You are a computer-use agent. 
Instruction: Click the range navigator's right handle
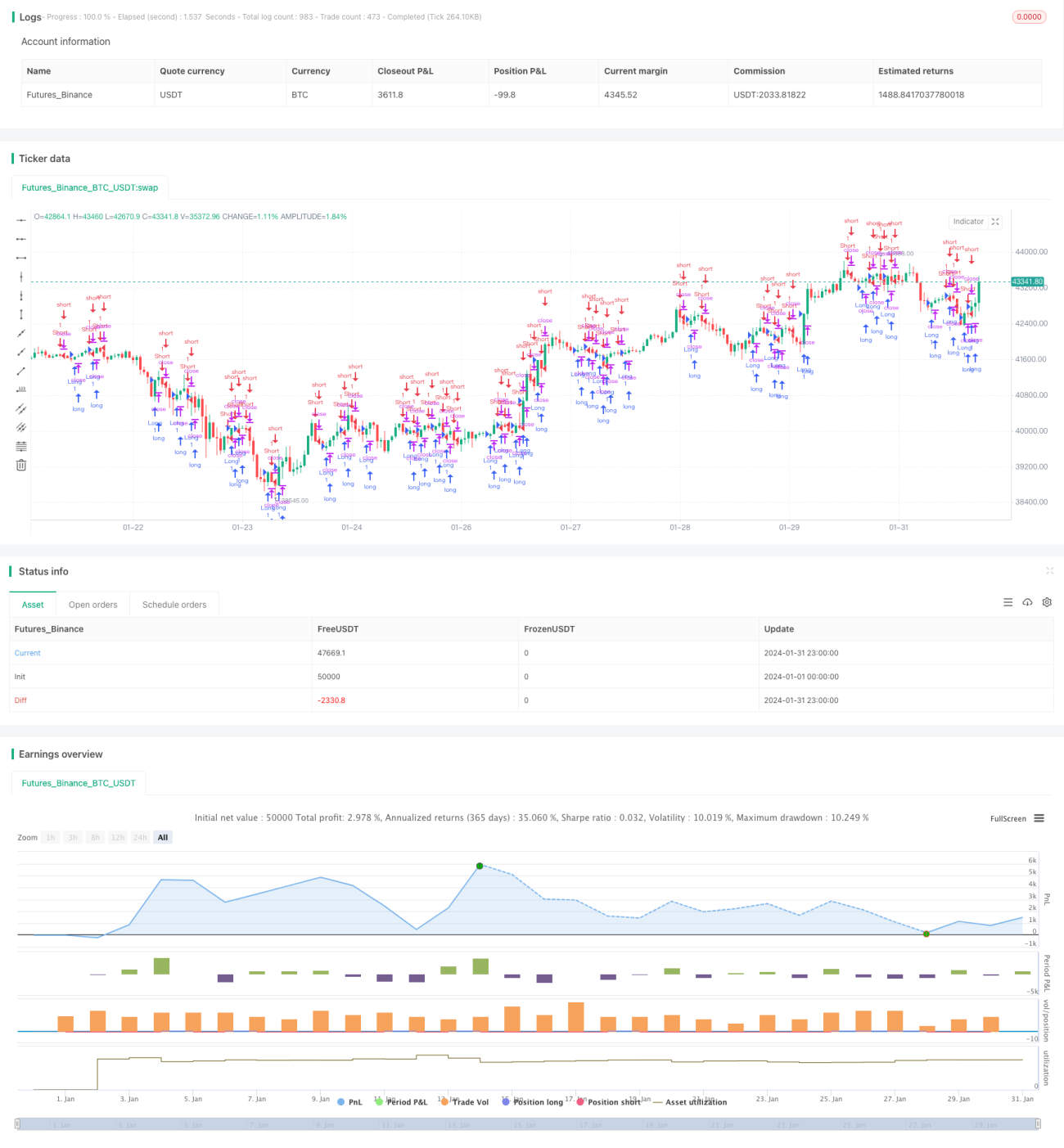(x=1038, y=1124)
